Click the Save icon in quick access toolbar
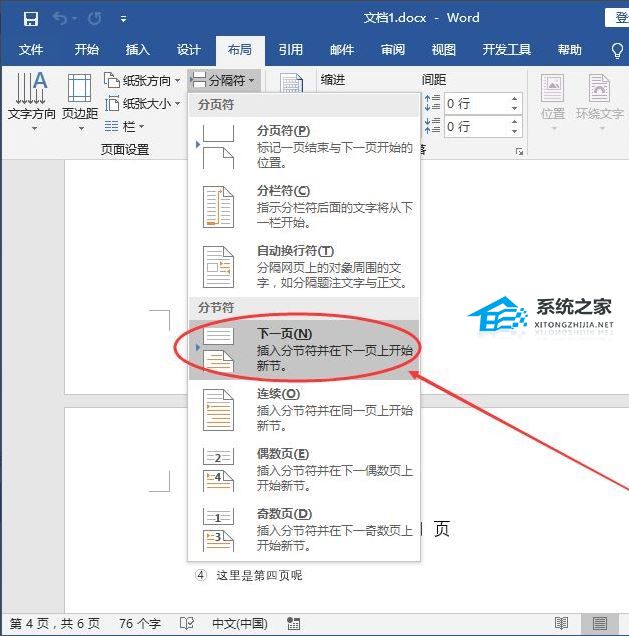 click(31, 19)
